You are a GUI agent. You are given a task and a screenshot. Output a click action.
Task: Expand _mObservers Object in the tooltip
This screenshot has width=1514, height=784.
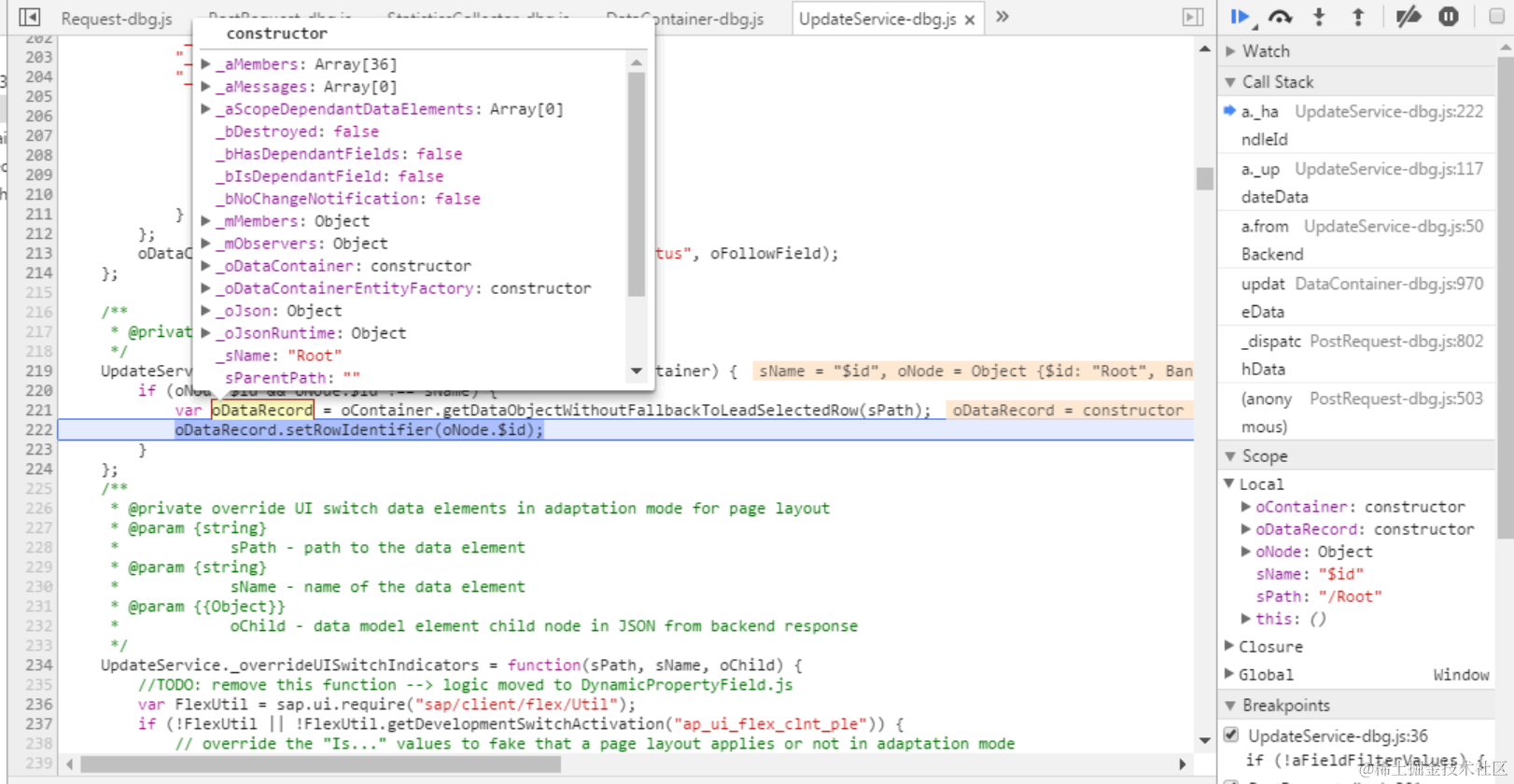(205, 244)
